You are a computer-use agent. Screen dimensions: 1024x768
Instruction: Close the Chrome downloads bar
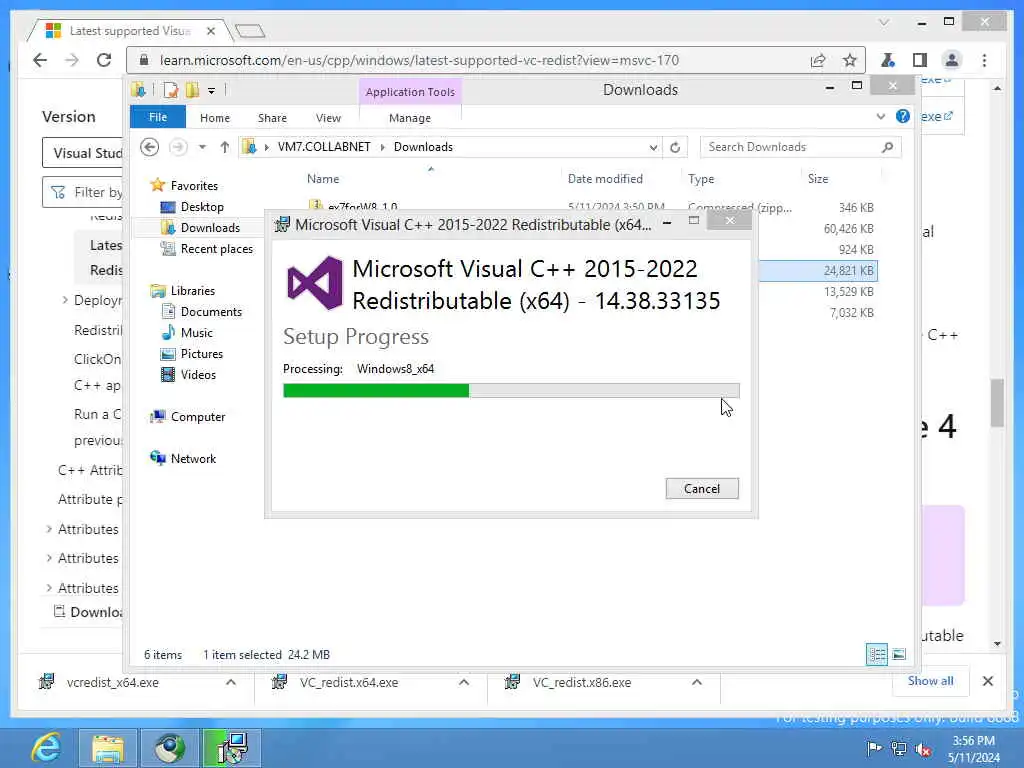(987, 681)
